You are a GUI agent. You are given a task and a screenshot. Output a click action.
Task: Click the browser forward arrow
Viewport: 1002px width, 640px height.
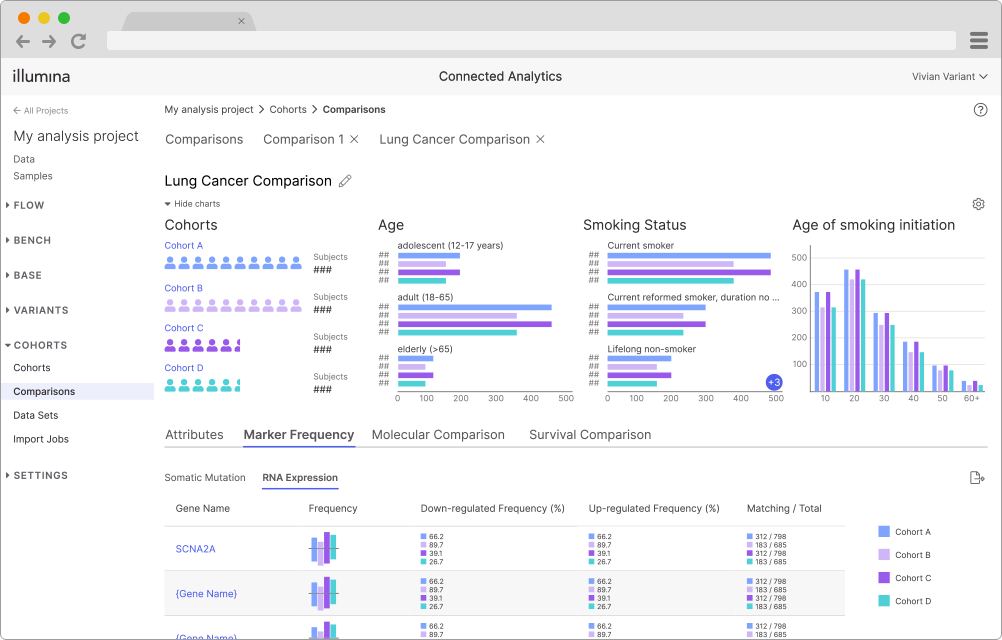pyautogui.click(x=49, y=42)
